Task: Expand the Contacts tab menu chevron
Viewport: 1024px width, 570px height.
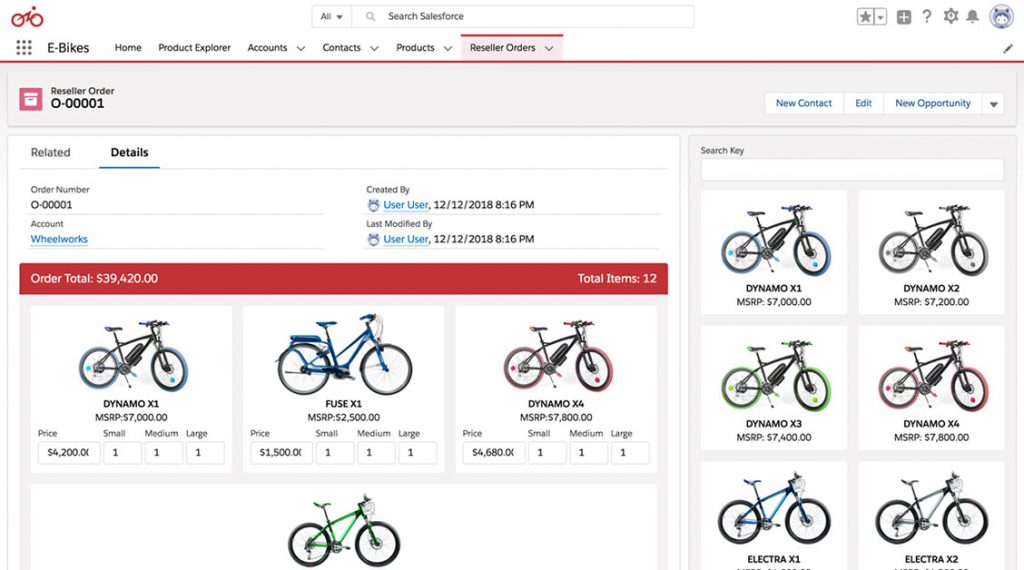Action: pyautogui.click(x=374, y=48)
